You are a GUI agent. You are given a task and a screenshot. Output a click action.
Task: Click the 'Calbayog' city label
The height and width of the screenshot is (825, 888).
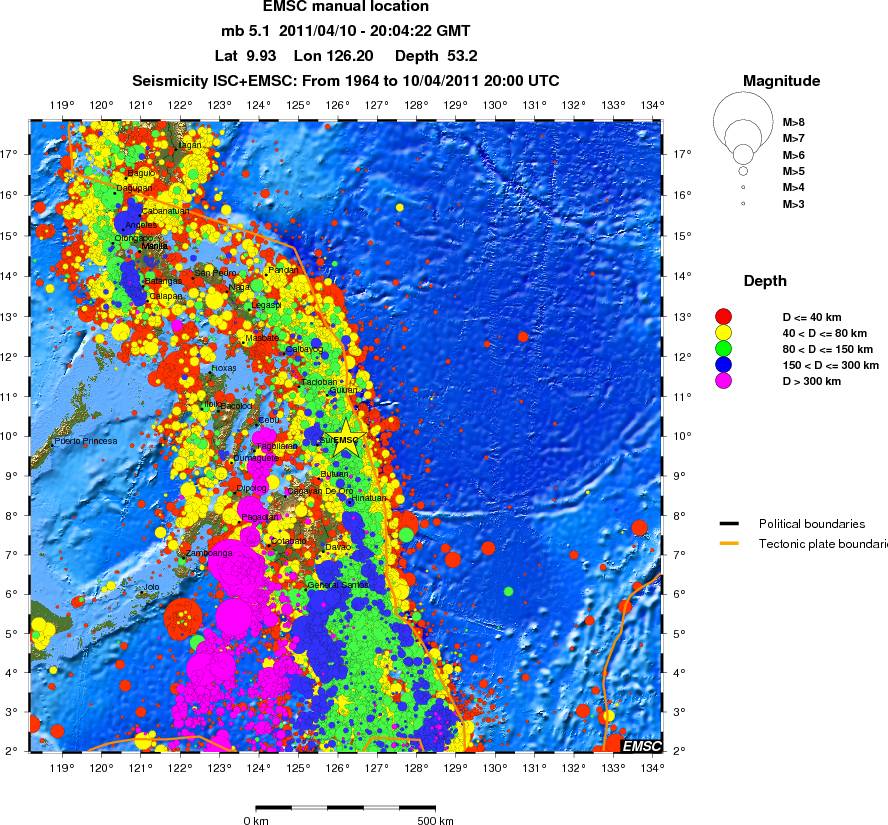(x=304, y=349)
